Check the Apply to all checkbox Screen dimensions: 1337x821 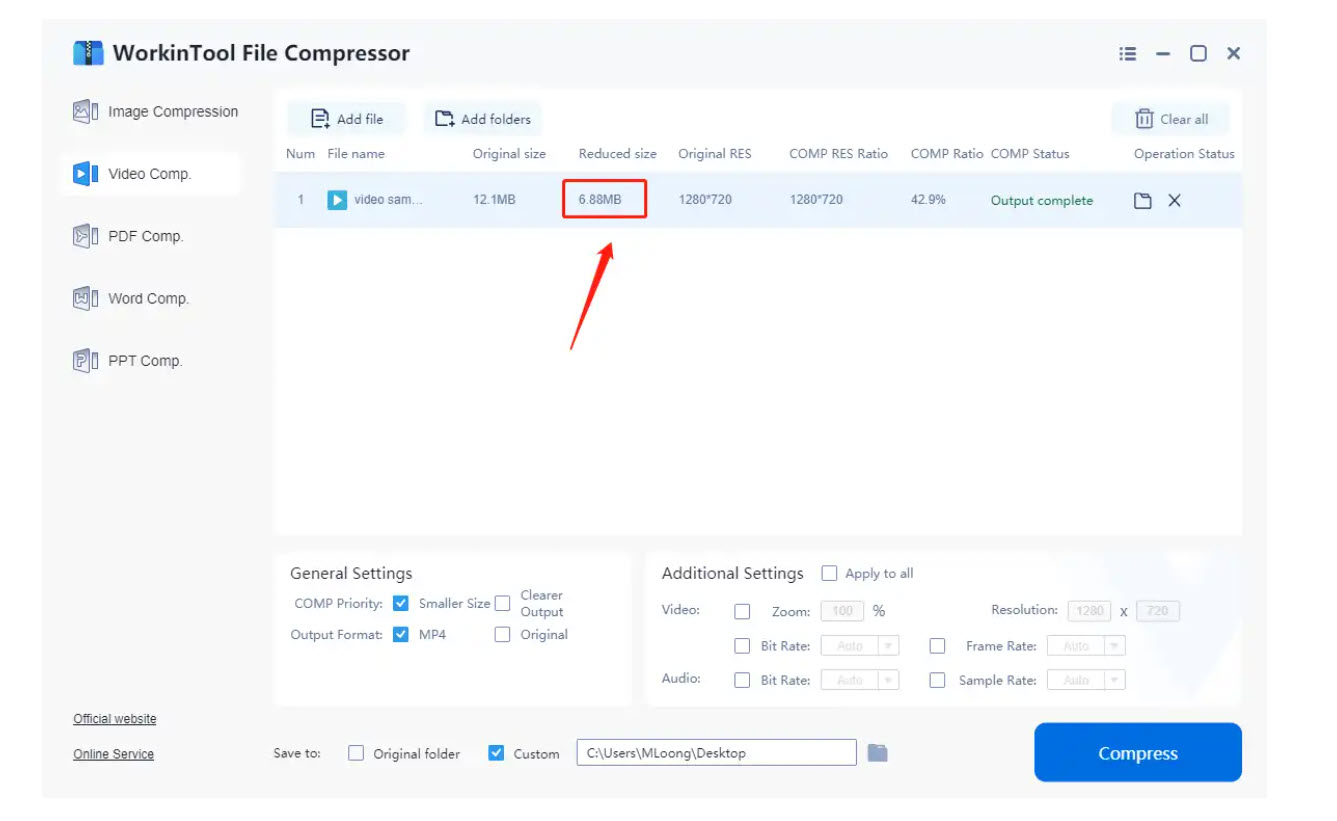click(x=829, y=573)
